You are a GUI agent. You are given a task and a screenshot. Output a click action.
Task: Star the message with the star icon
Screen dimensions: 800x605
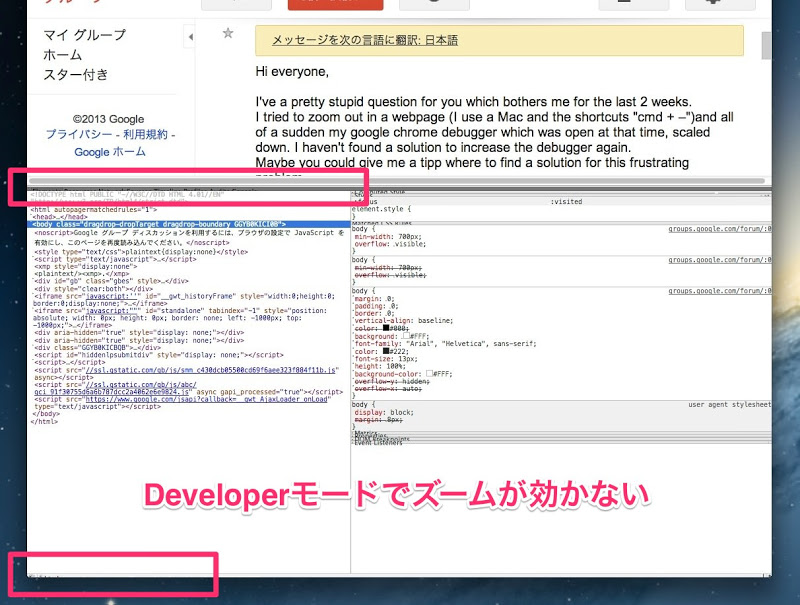(x=228, y=34)
